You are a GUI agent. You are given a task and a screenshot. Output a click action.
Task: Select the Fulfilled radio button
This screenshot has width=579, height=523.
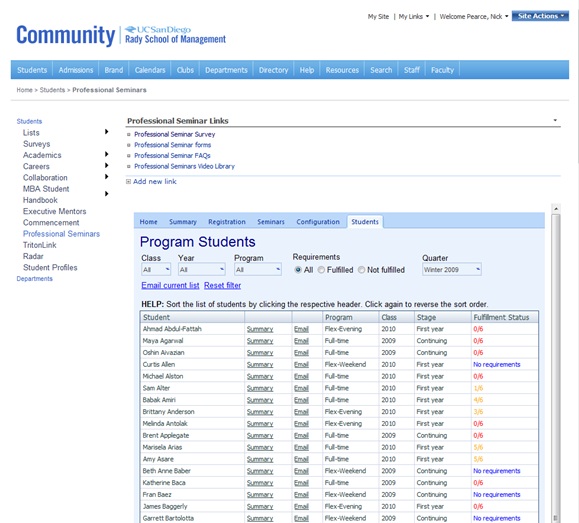(321, 270)
